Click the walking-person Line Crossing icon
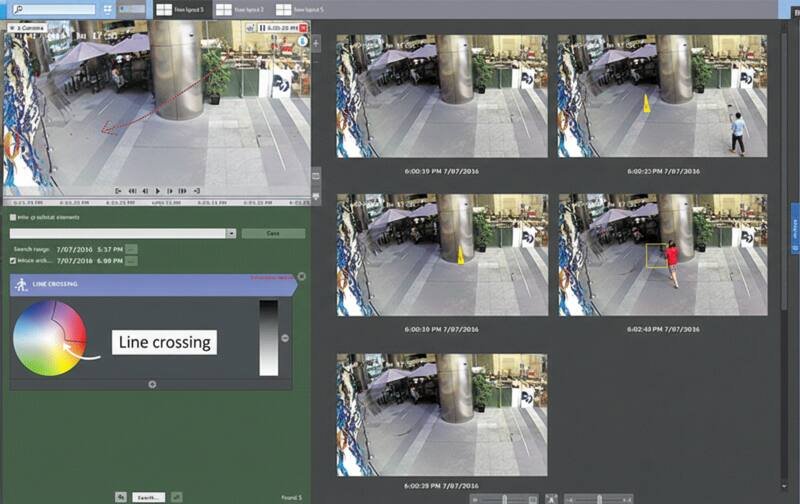Image resolution: width=800 pixels, height=504 pixels. pos(21,285)
